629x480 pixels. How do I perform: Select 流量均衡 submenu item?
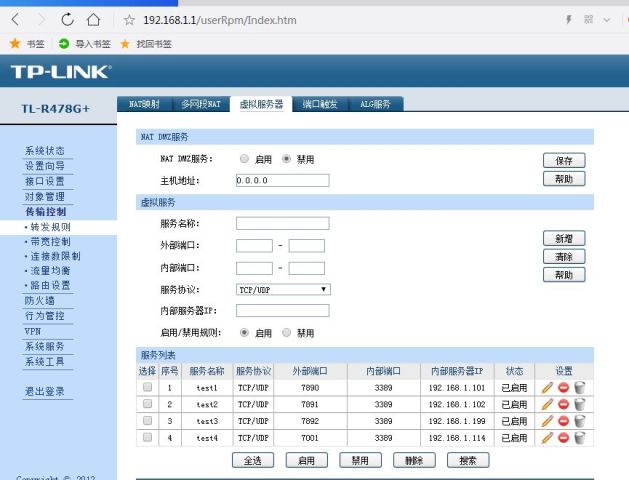pyautogui.click(x=51, y=271)
